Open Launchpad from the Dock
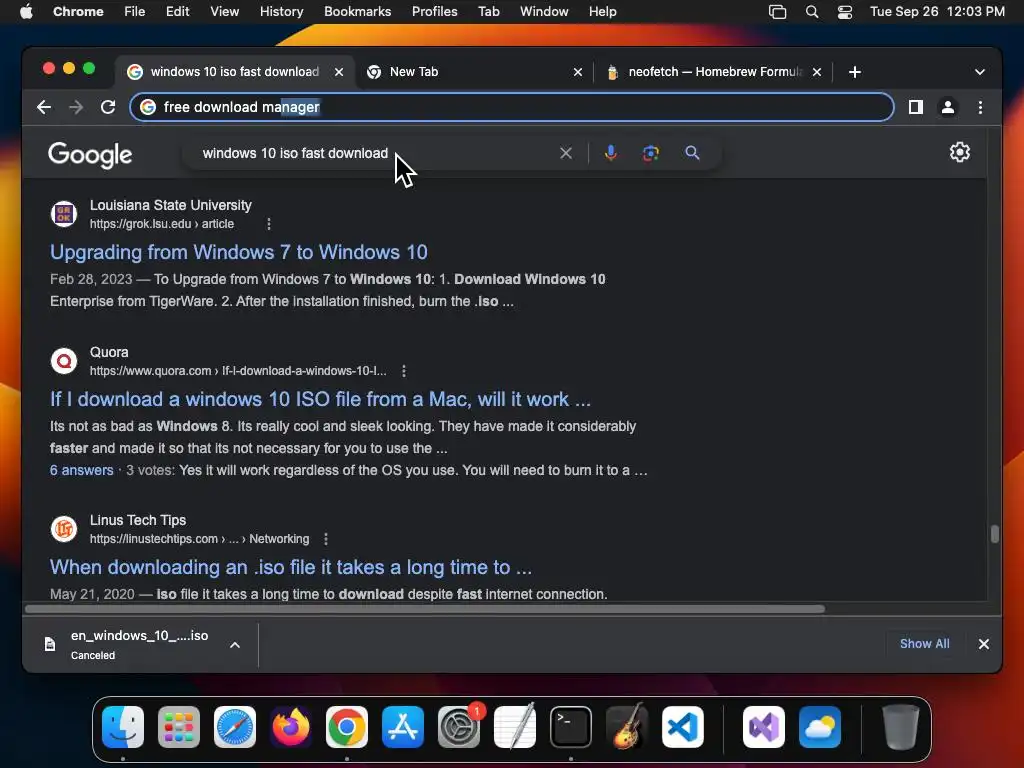This screenshot has height=768, width=1024. pyautogui.click(x=179, y=727)
